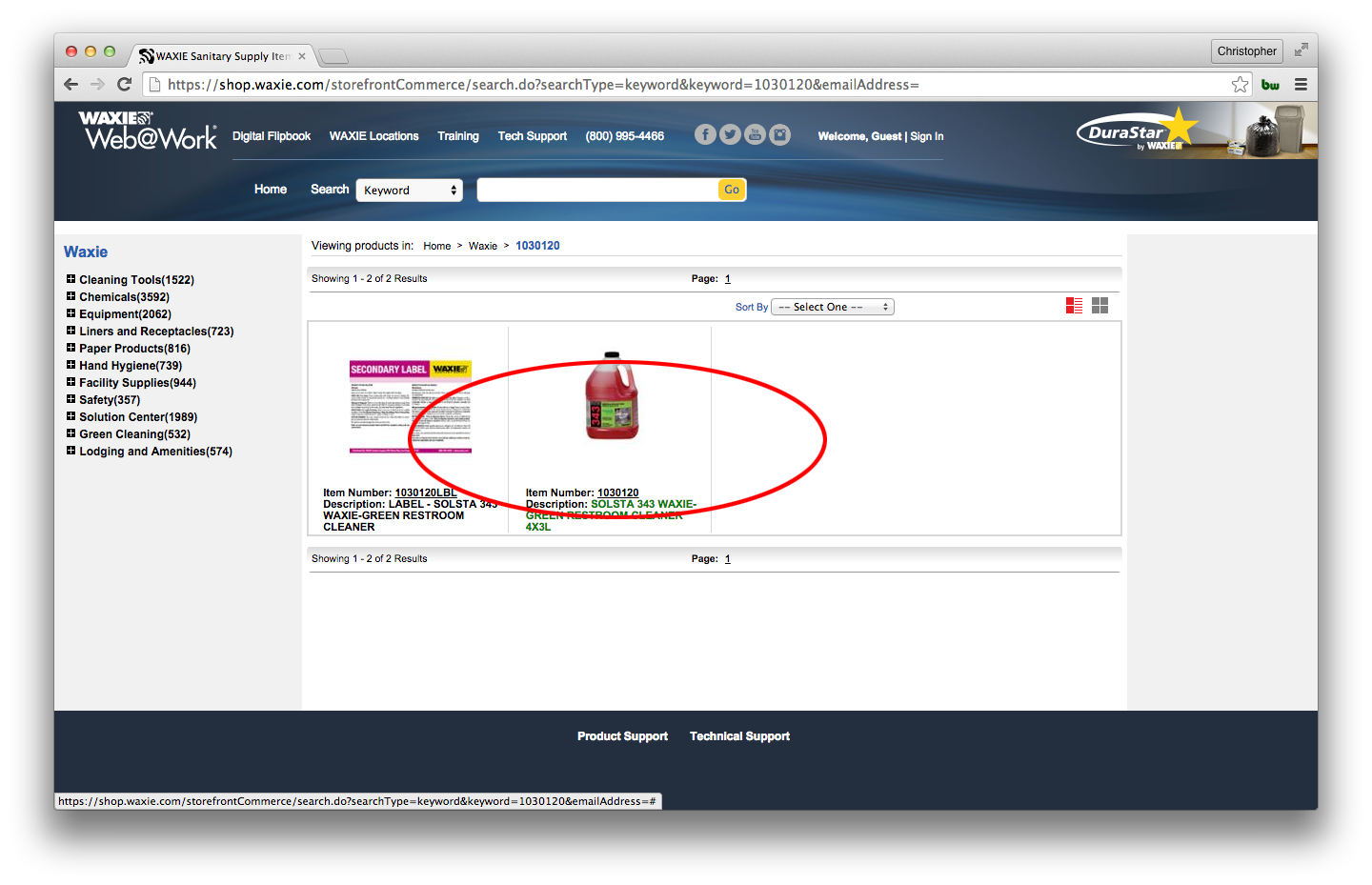Select the WAXIE Sanitary Supply browser tab
This screenshot has width=1372, height=885.
pos(221,56)
